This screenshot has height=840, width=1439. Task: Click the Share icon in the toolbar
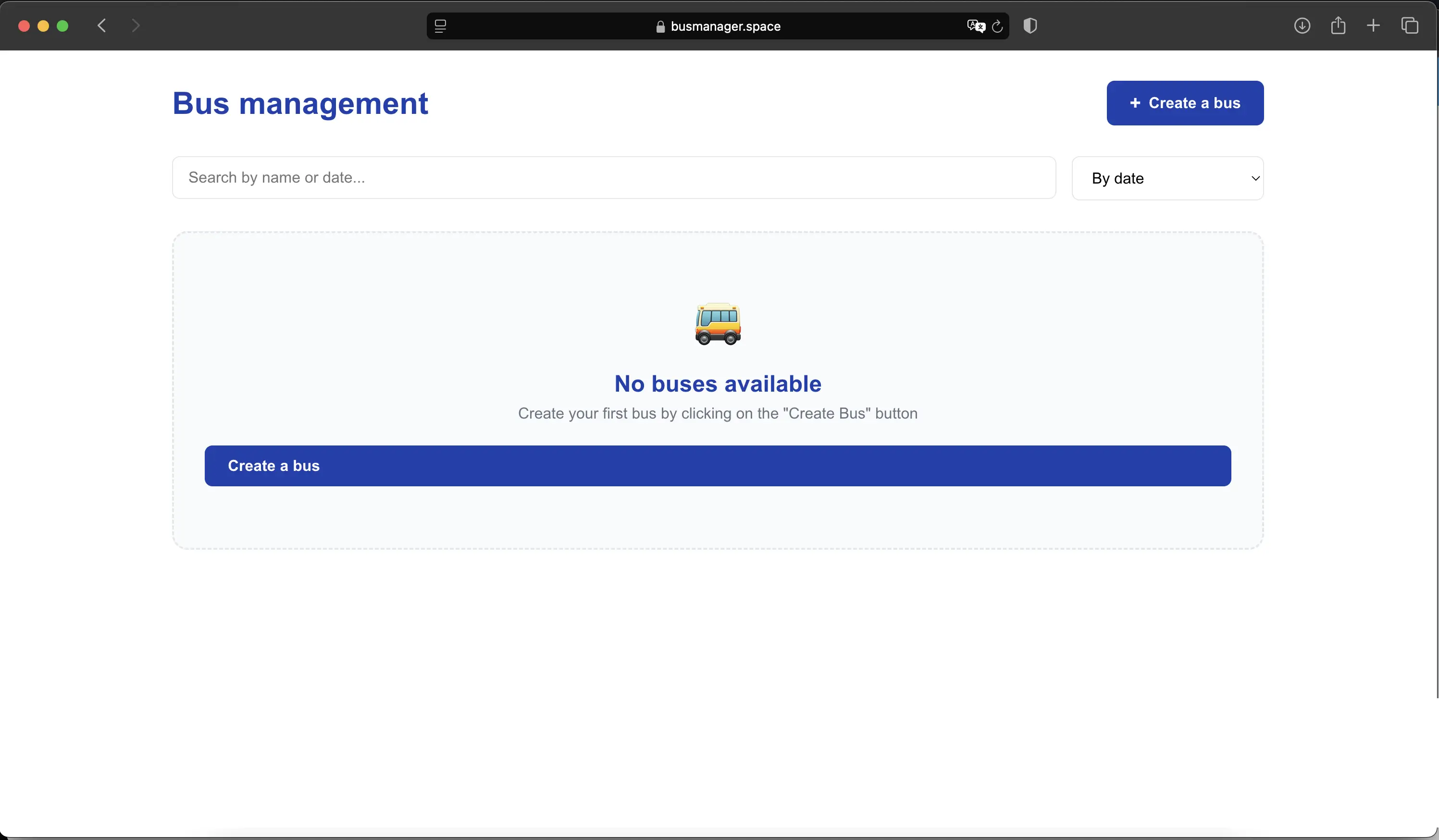pos(1339,25)
